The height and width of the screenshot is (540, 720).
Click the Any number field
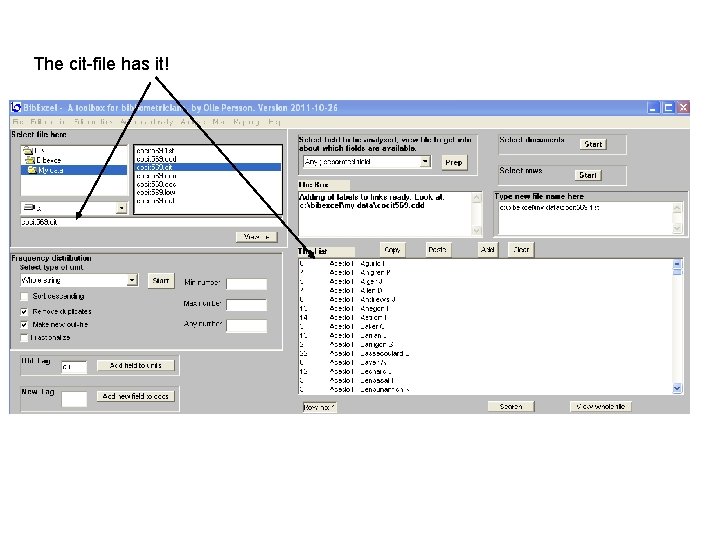tap(247, 326)
